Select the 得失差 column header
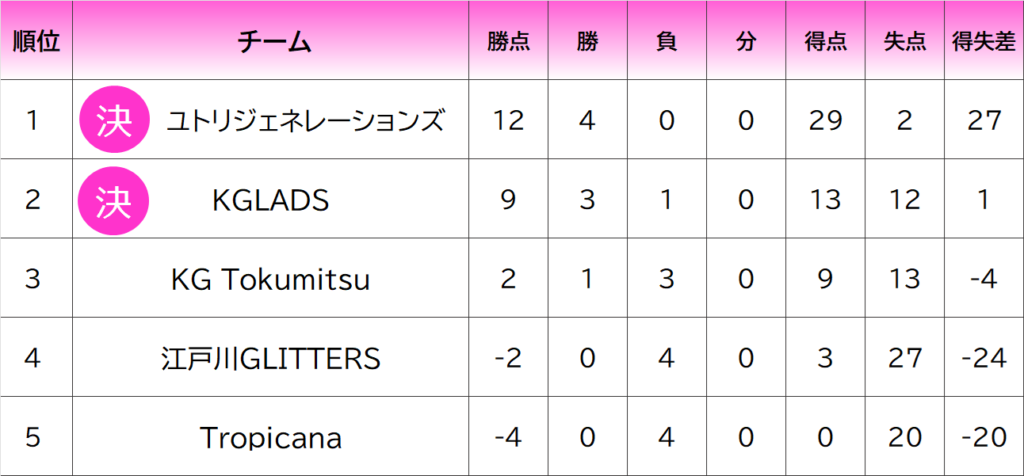 (983, 42)
